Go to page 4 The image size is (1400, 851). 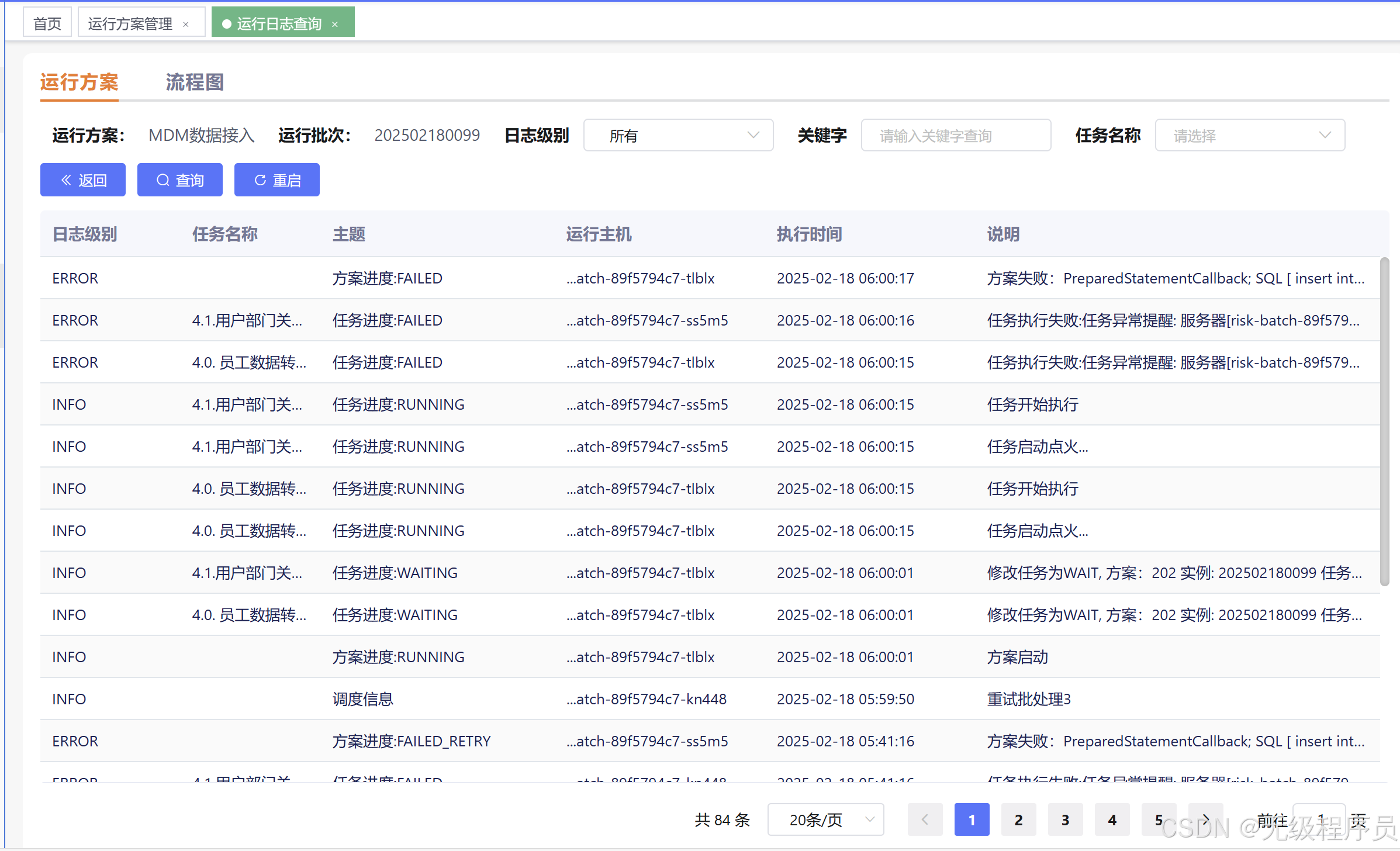1112,819
